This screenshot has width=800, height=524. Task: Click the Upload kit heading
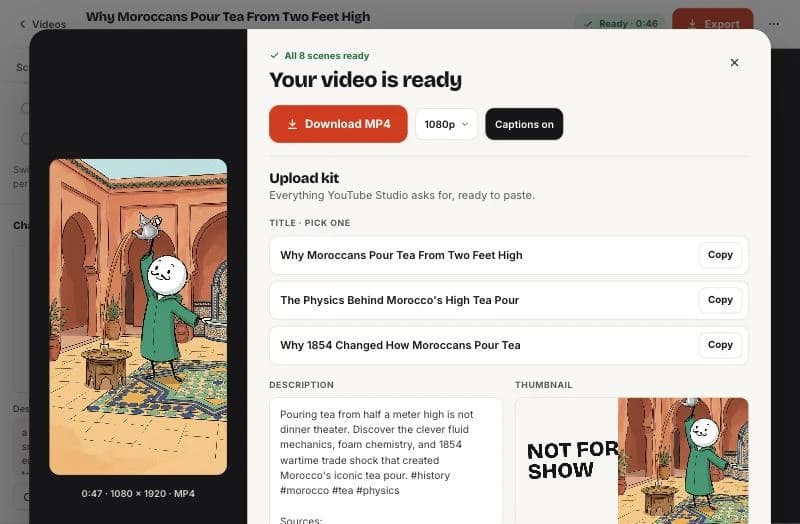click(304, 178)
